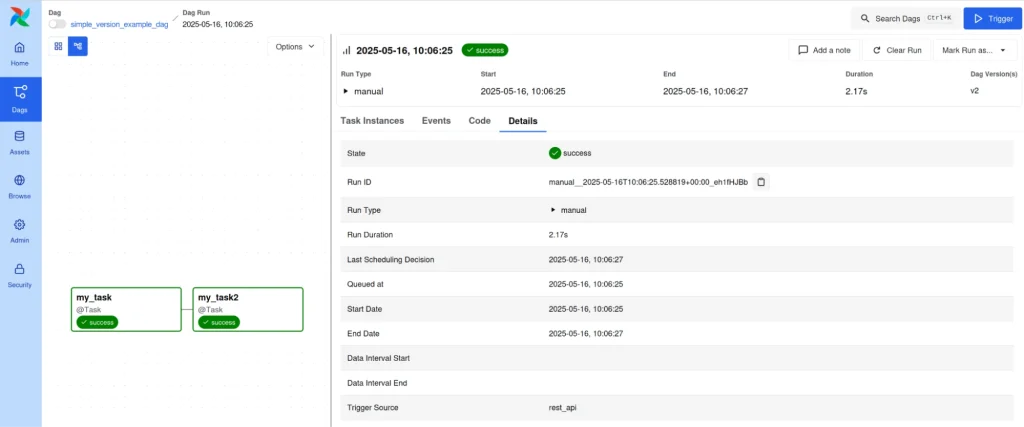Click the Clear Run button
Screen dimensions: 1024x427
click(x=897, y=50)
